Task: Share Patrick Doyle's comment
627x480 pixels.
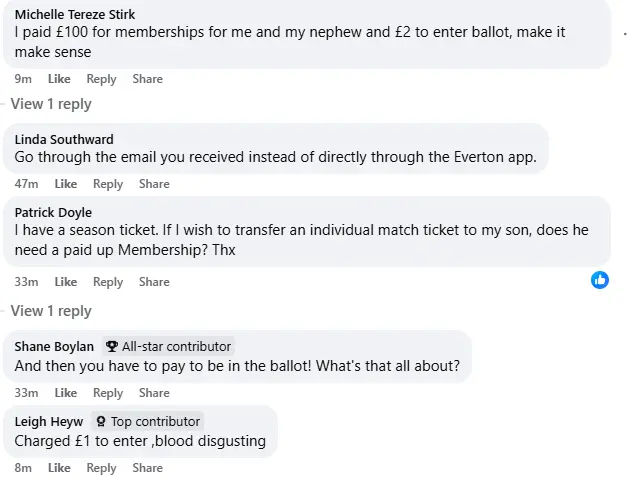Action: pyautogui.click(x=154, y=282)
